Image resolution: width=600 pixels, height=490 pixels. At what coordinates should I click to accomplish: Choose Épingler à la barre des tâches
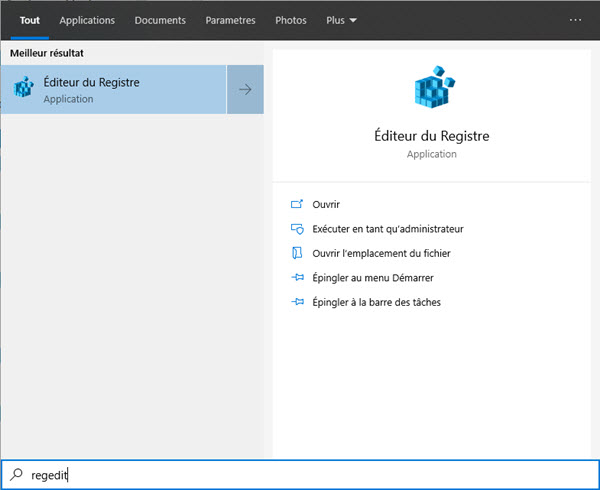377,303
